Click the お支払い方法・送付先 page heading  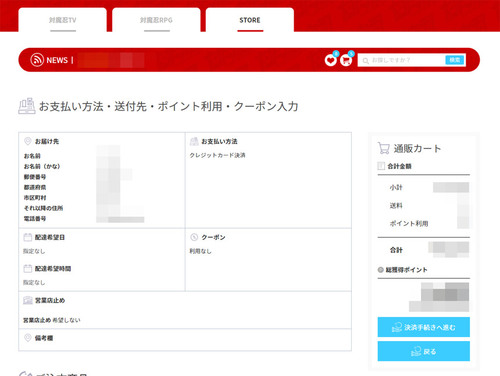coord(169,106)
